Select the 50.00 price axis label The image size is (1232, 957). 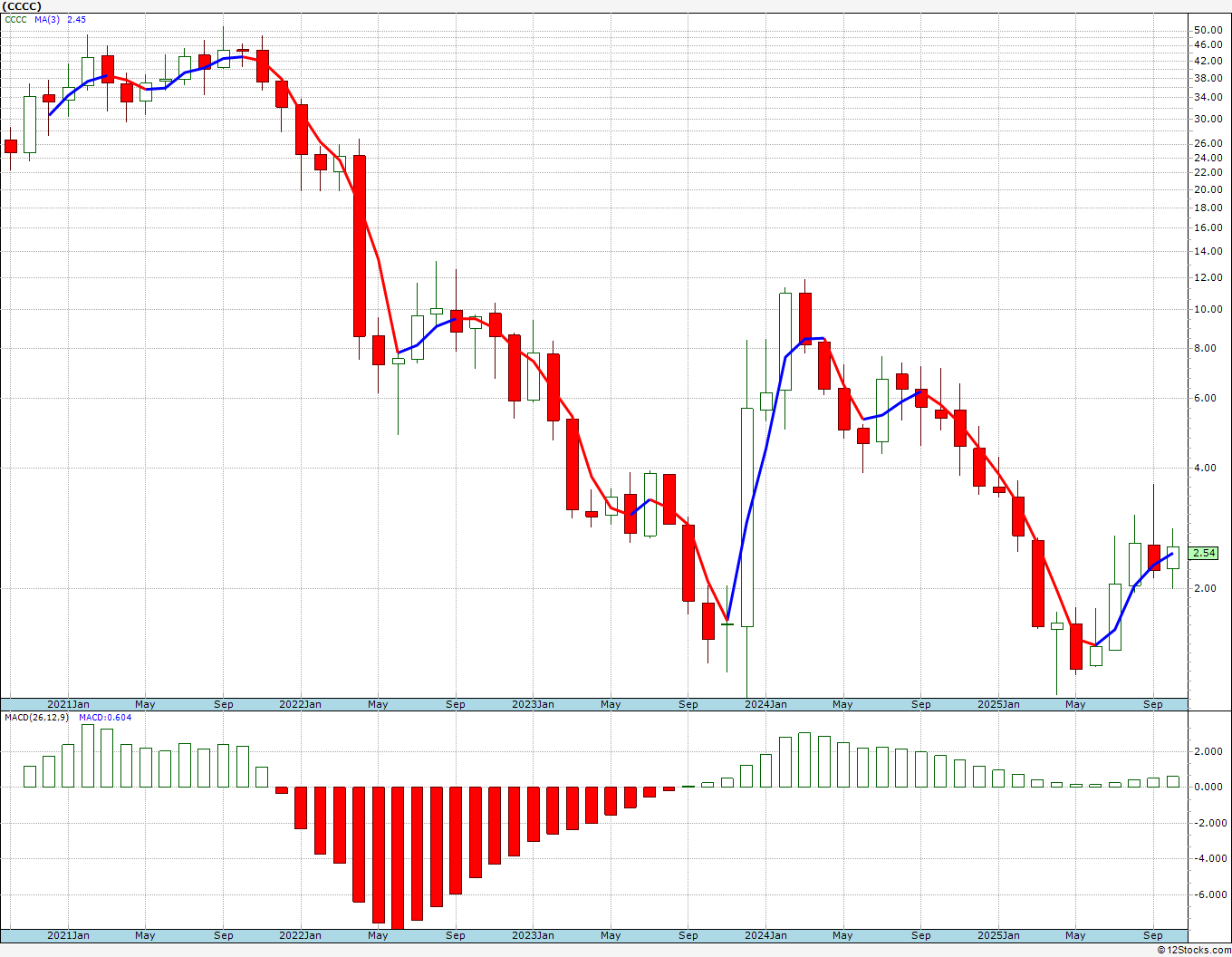tap(1208, 30)
